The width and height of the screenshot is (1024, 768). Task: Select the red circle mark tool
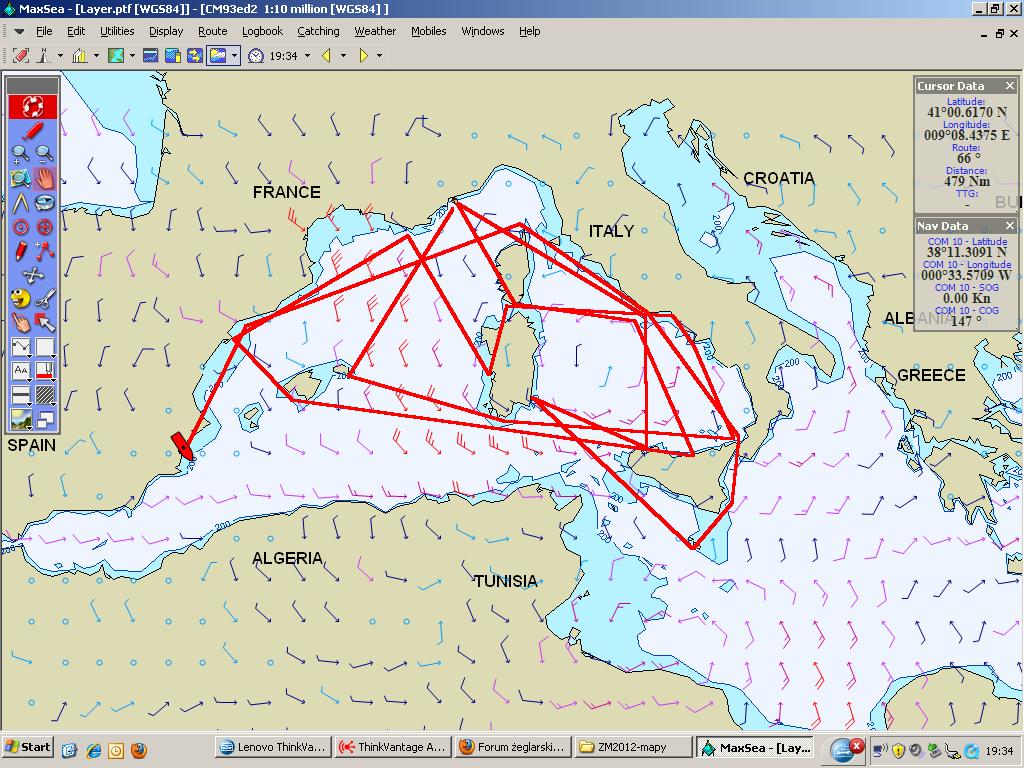(x=20, y=227)
